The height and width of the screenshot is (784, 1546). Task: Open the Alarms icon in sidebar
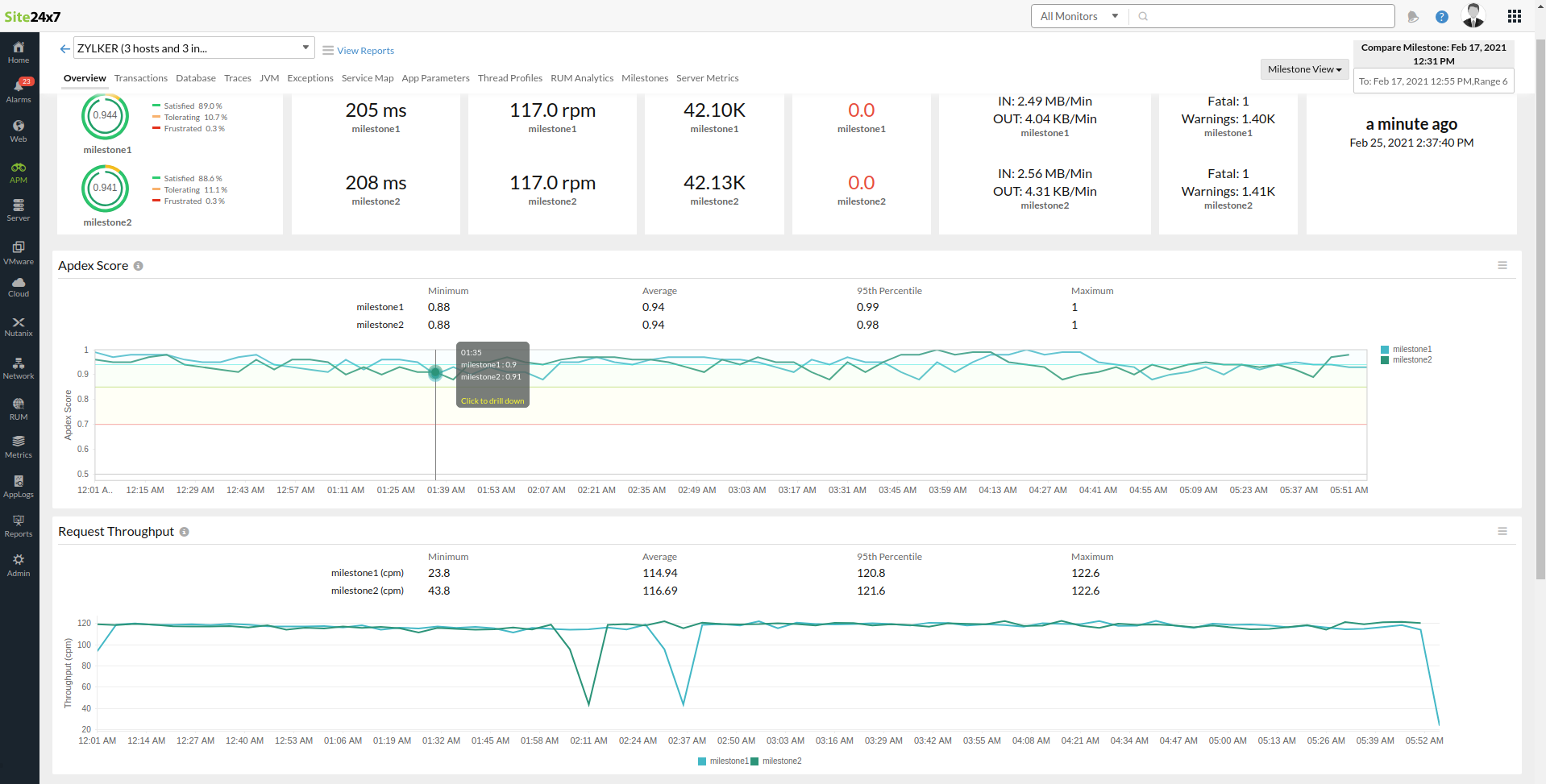[x=19, y=90]
